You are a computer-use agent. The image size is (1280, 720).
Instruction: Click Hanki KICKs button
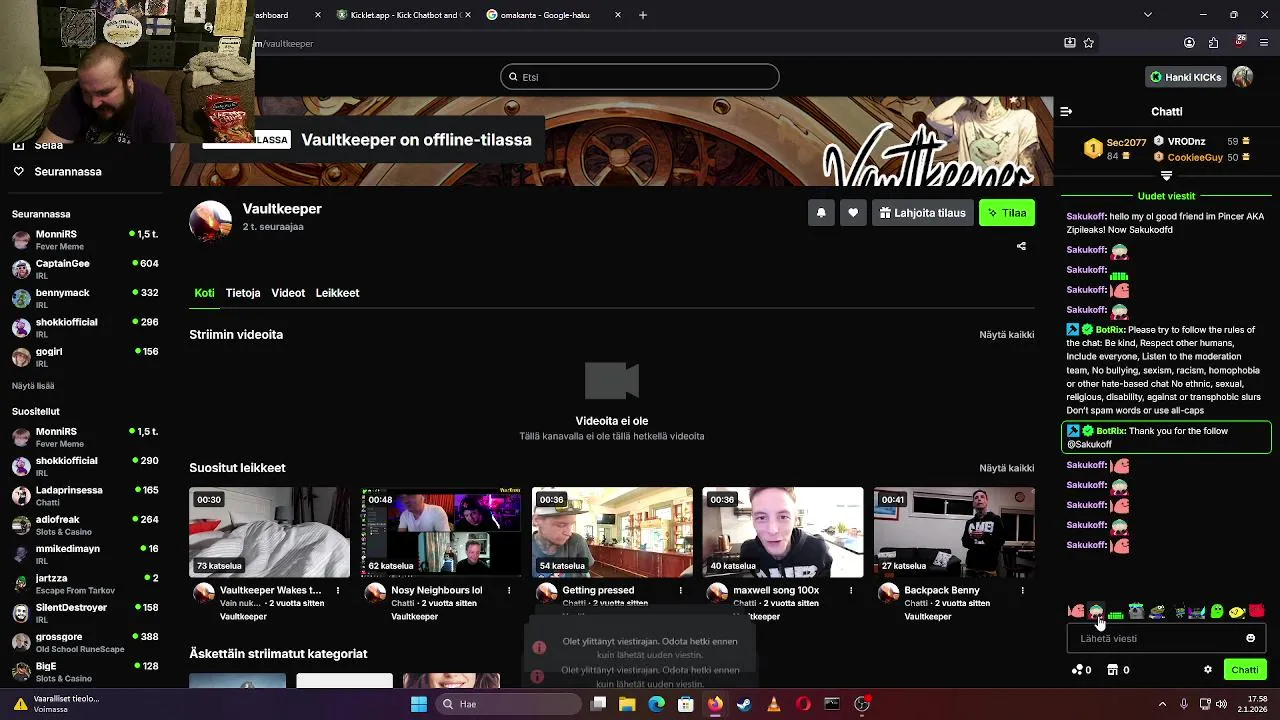pyautogui.click(x=1185, y=77)
